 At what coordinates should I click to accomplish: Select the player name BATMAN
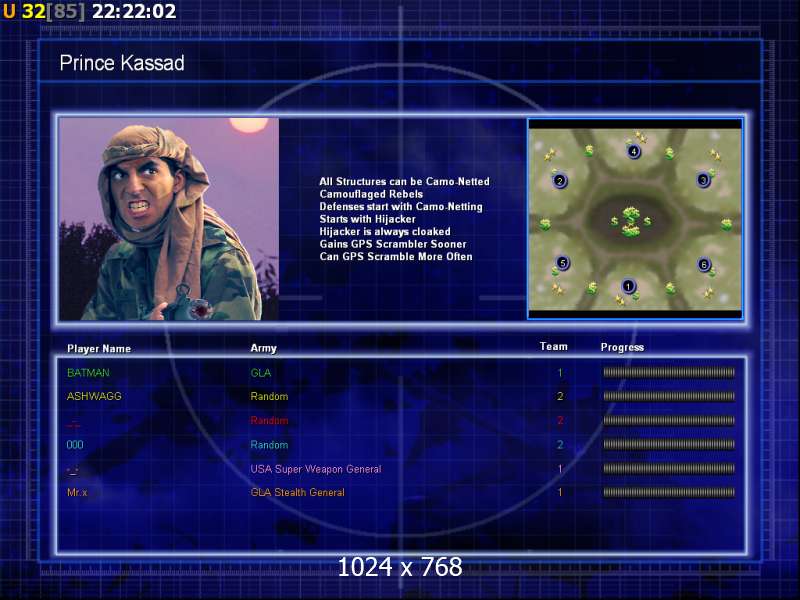click(88, 372)
